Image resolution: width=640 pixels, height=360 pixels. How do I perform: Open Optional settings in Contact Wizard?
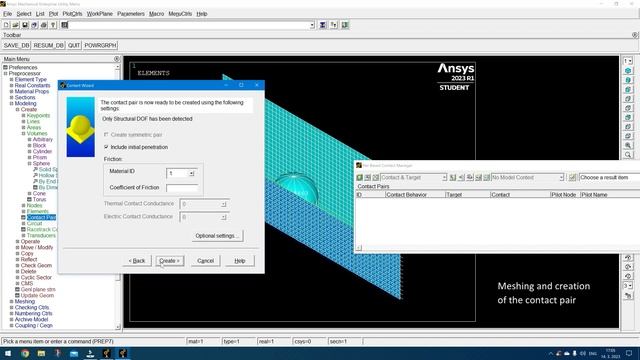[x=217, y=236]
